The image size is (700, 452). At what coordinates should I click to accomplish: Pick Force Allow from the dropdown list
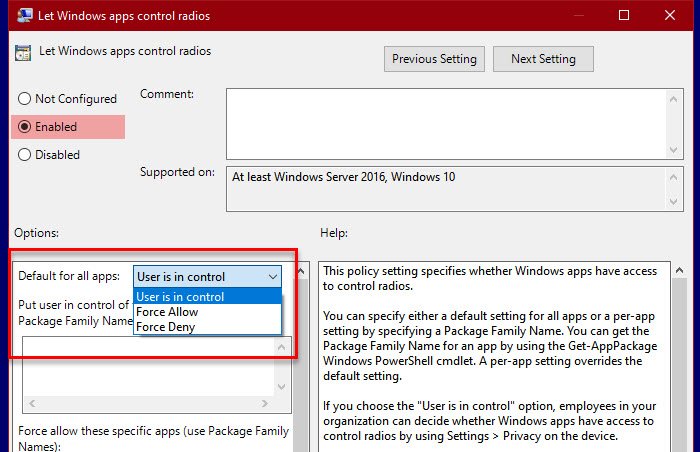click(167, 312)
